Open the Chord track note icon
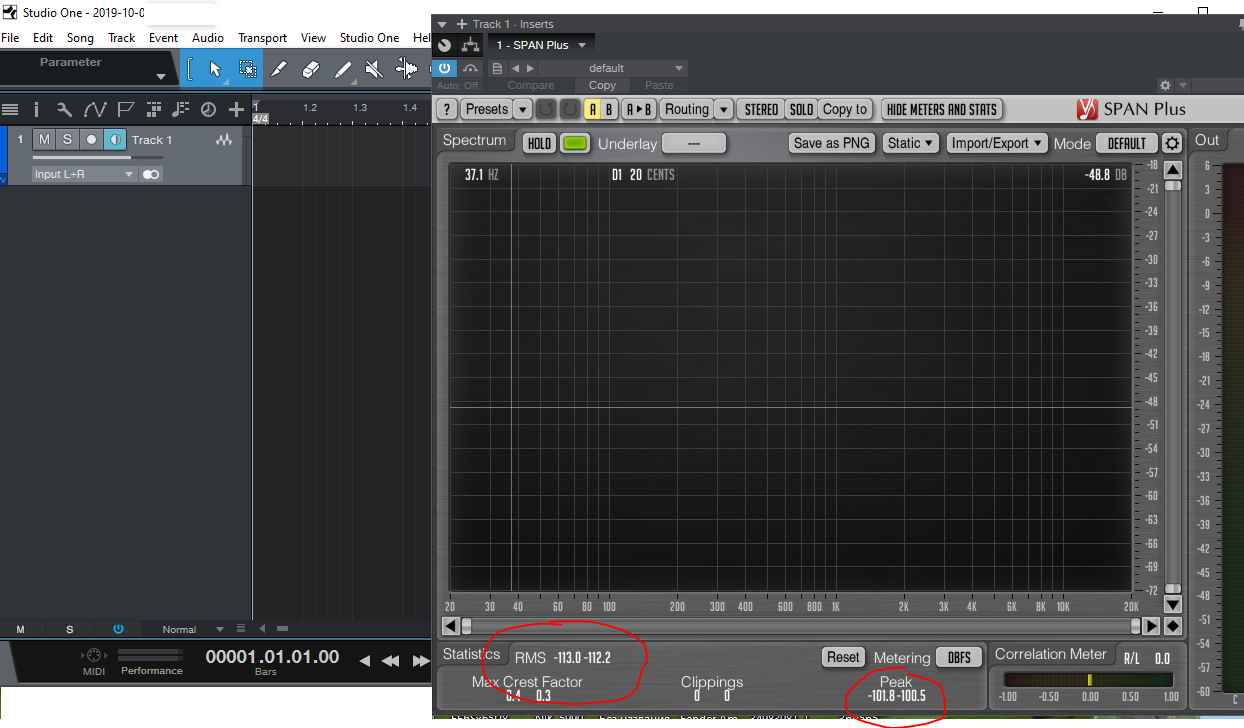1244x728 pixels. tap(181, 109)
